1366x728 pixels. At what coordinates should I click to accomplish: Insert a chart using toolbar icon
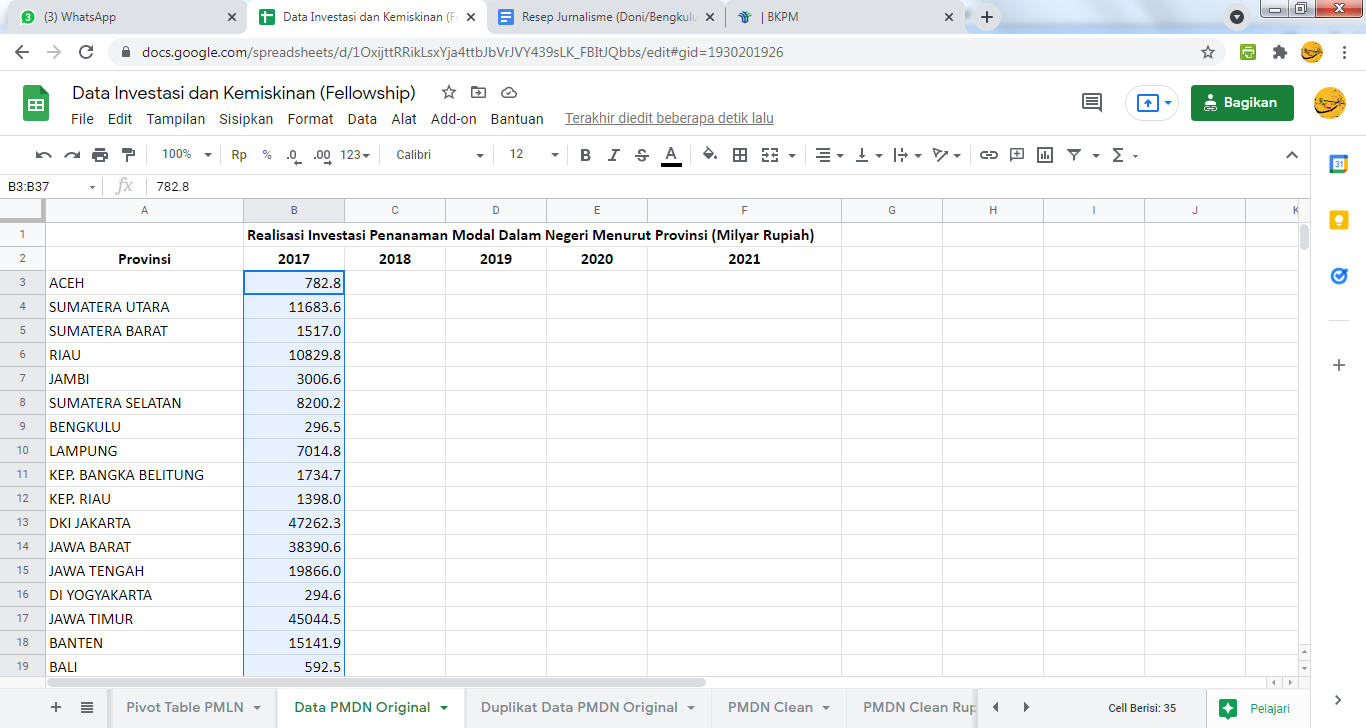tap(1045, 155)
